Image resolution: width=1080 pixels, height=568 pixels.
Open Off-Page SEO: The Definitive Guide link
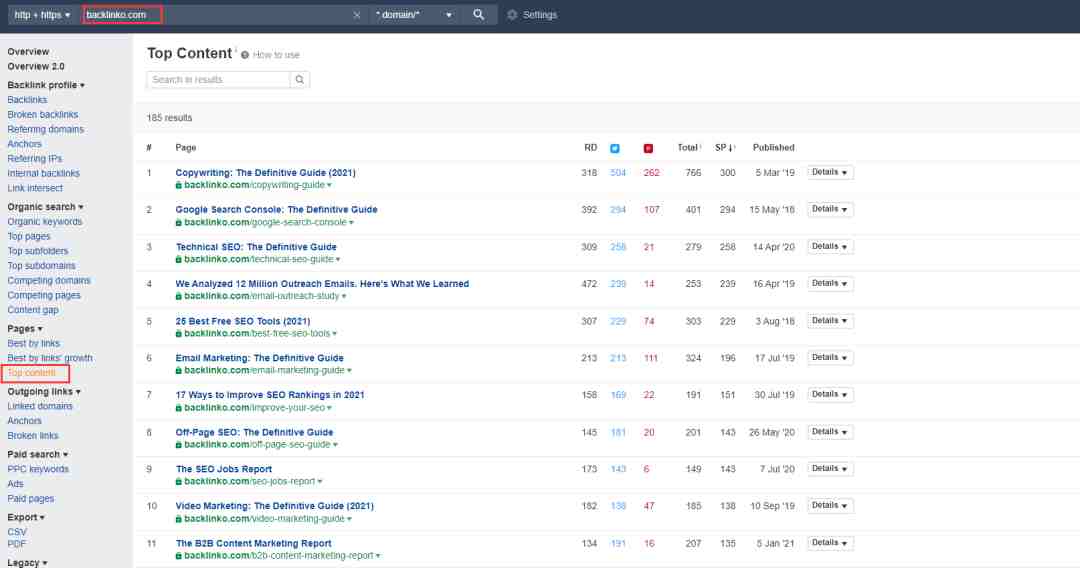click(254, 432)
